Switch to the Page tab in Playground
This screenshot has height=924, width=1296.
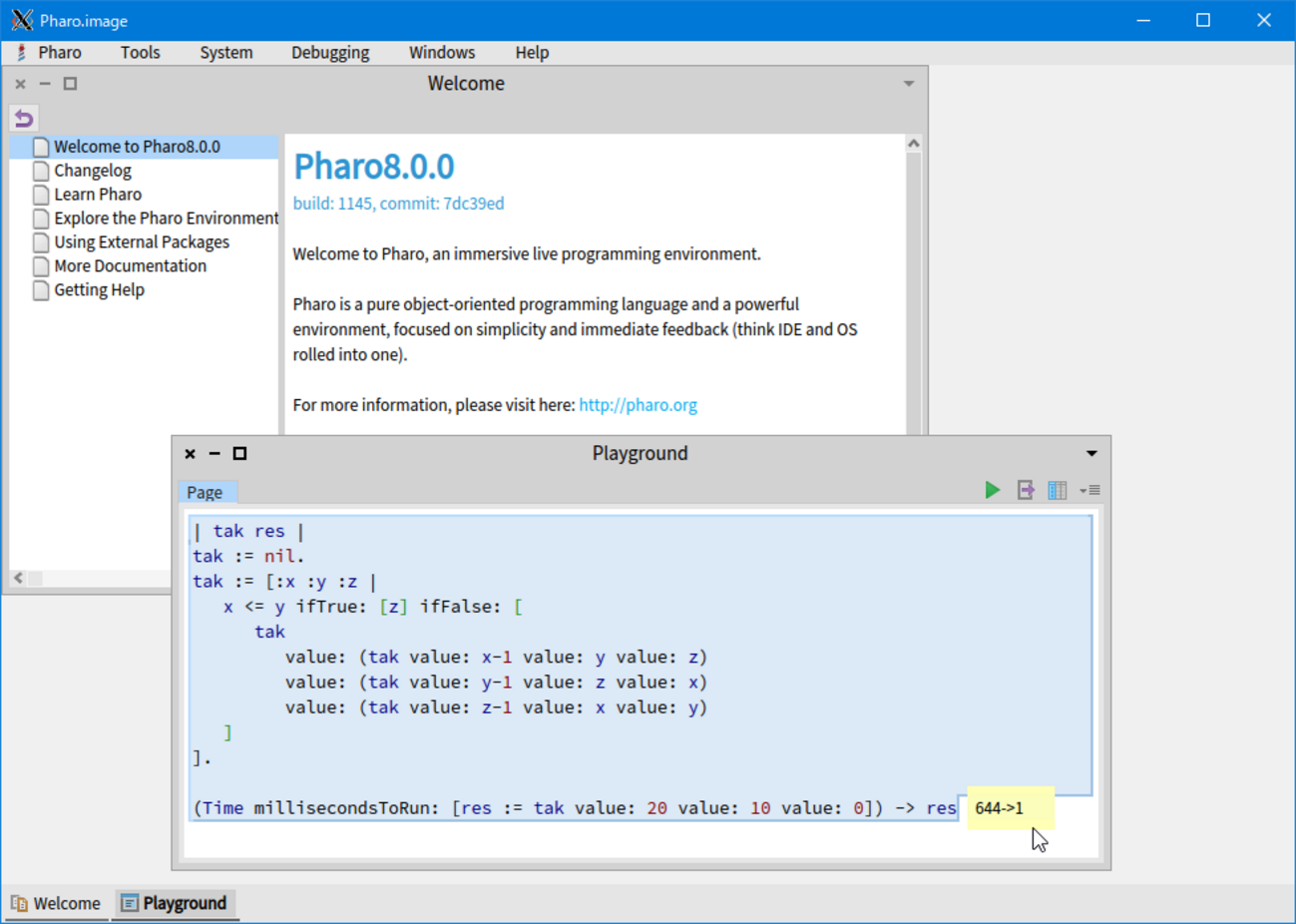click(x=205, y=492)
